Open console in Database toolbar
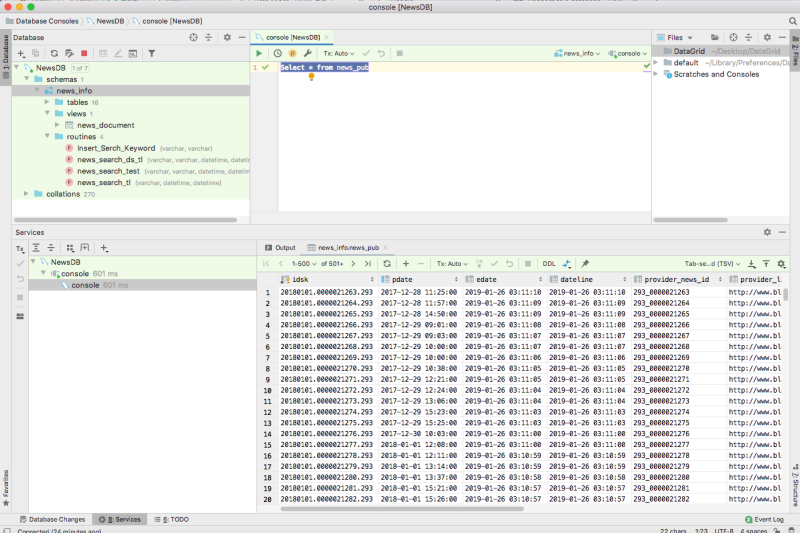Viewport: 800px width, 533px height. [x=133, y=54]
